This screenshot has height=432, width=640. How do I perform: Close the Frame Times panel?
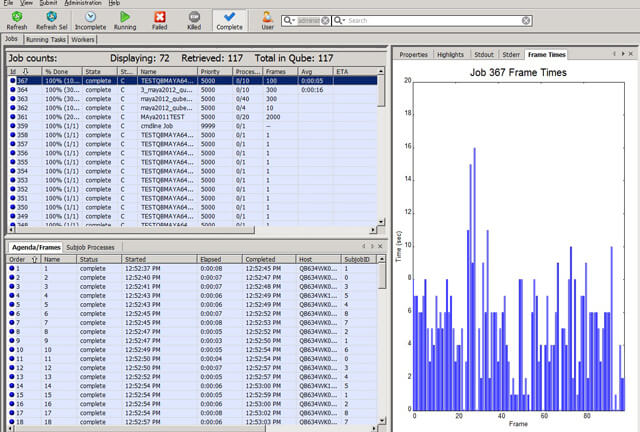[631, 54]
